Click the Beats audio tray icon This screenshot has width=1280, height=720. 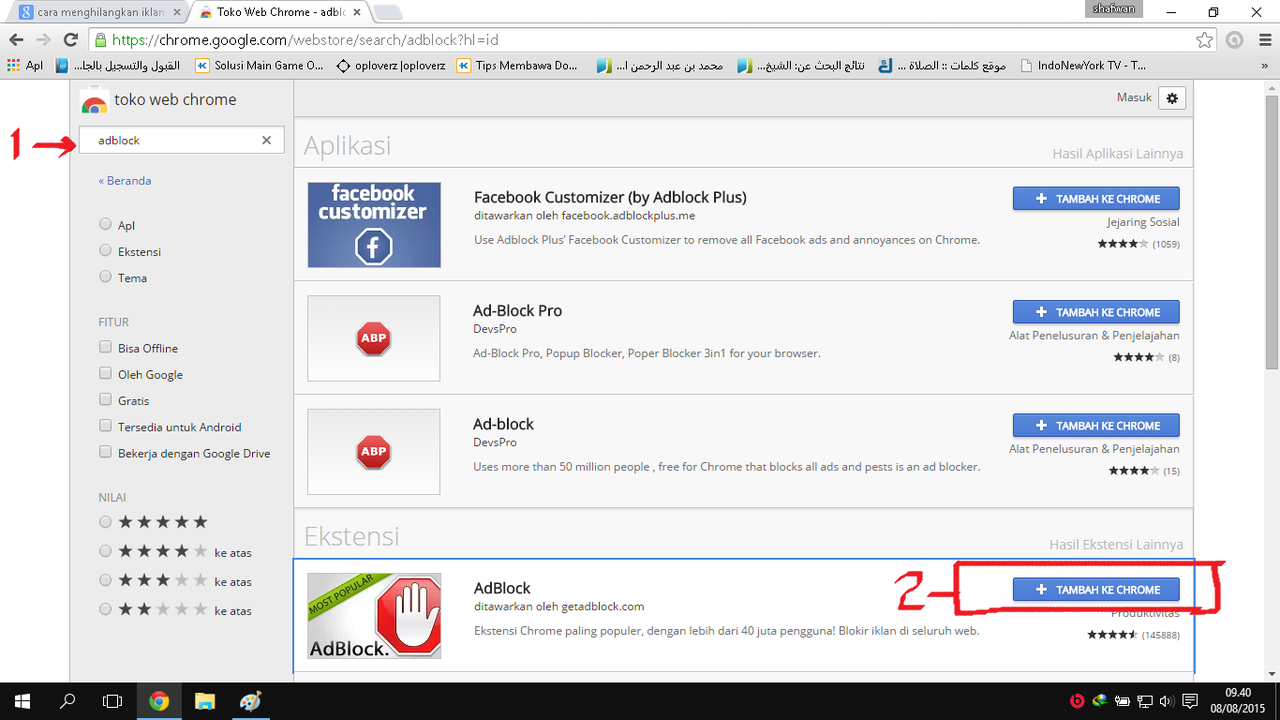tap(1078, 701)
